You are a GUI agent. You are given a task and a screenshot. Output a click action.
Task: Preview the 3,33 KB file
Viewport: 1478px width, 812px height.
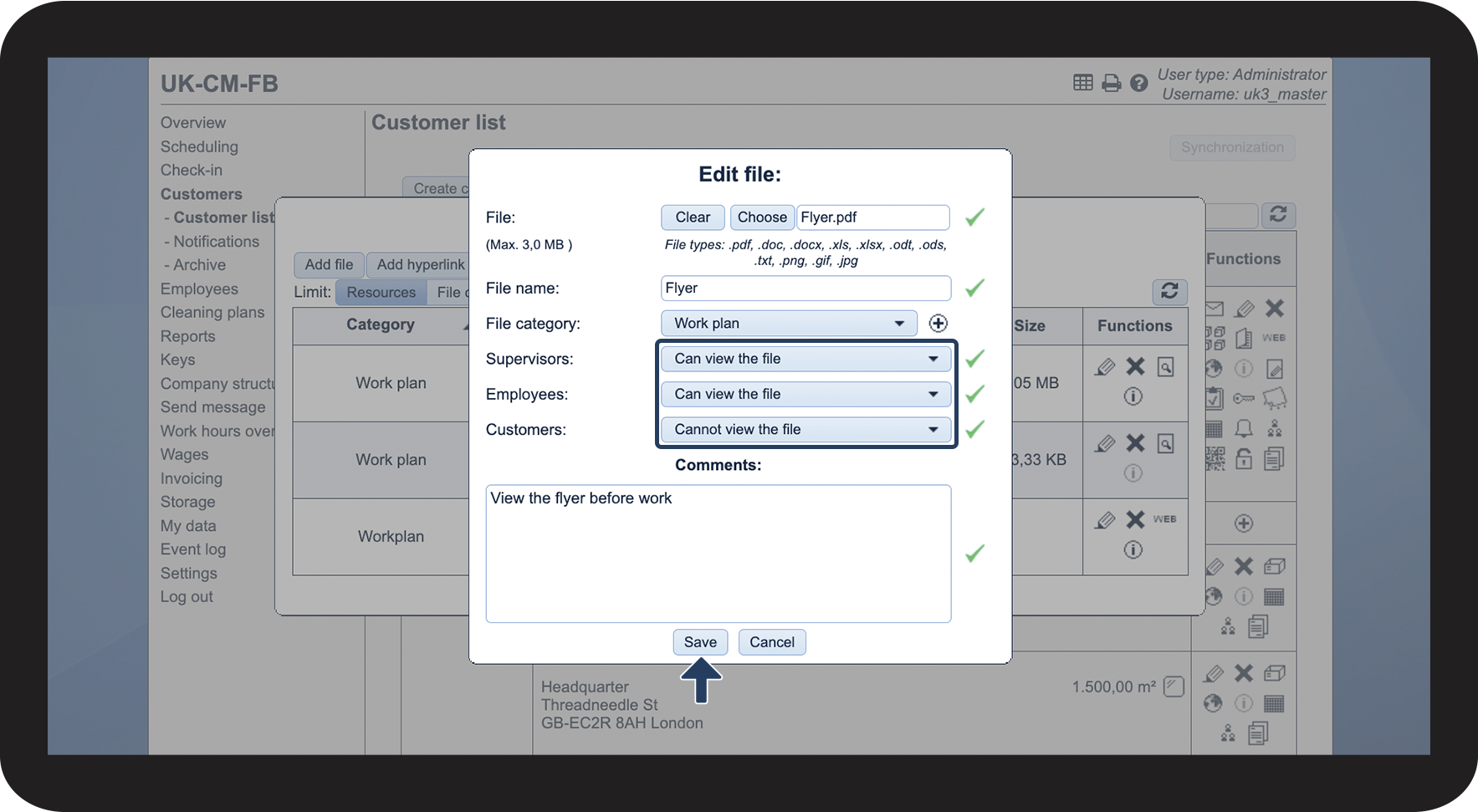coord(1166,443)
